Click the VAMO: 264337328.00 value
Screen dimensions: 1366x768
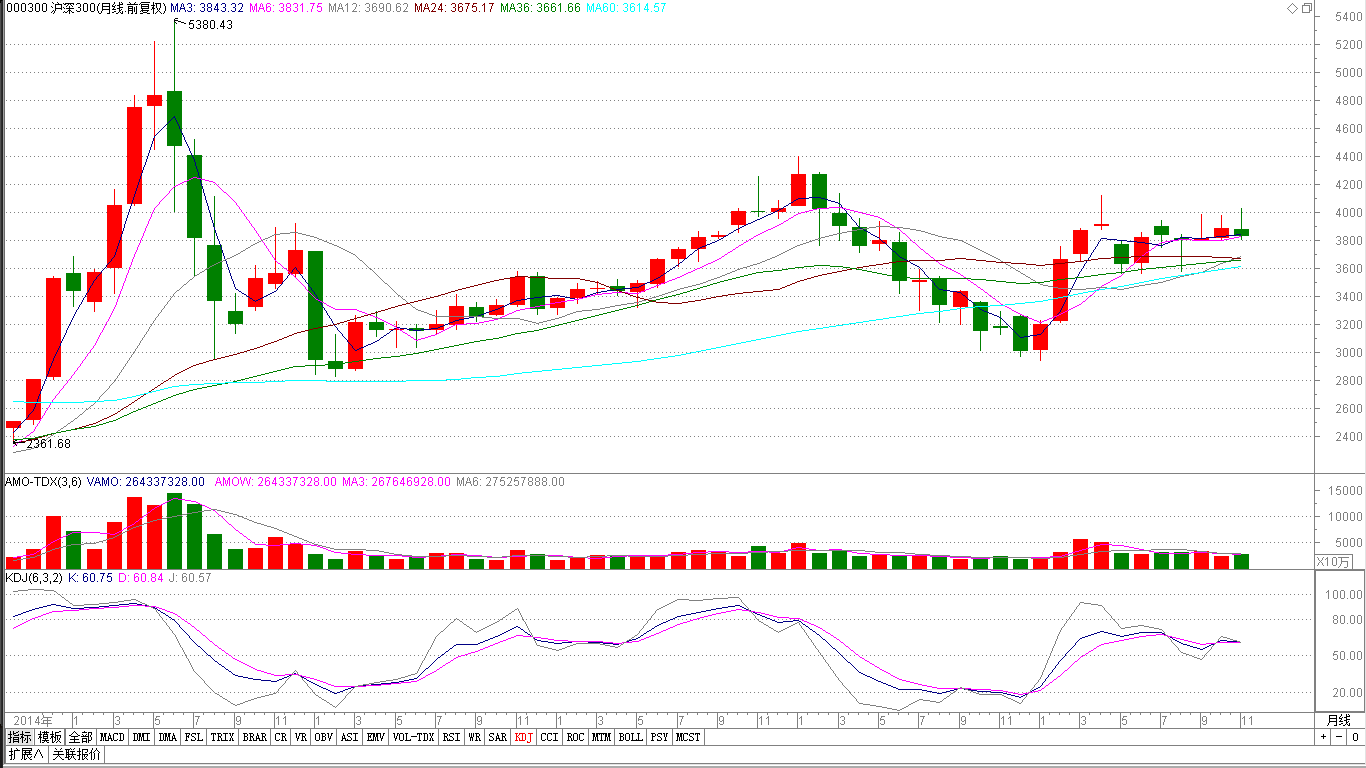pos(146,482)
